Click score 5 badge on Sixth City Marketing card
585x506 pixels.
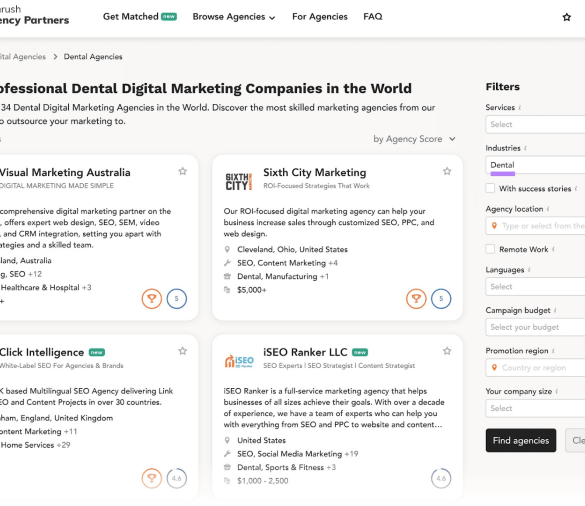(x=441, y=299)
